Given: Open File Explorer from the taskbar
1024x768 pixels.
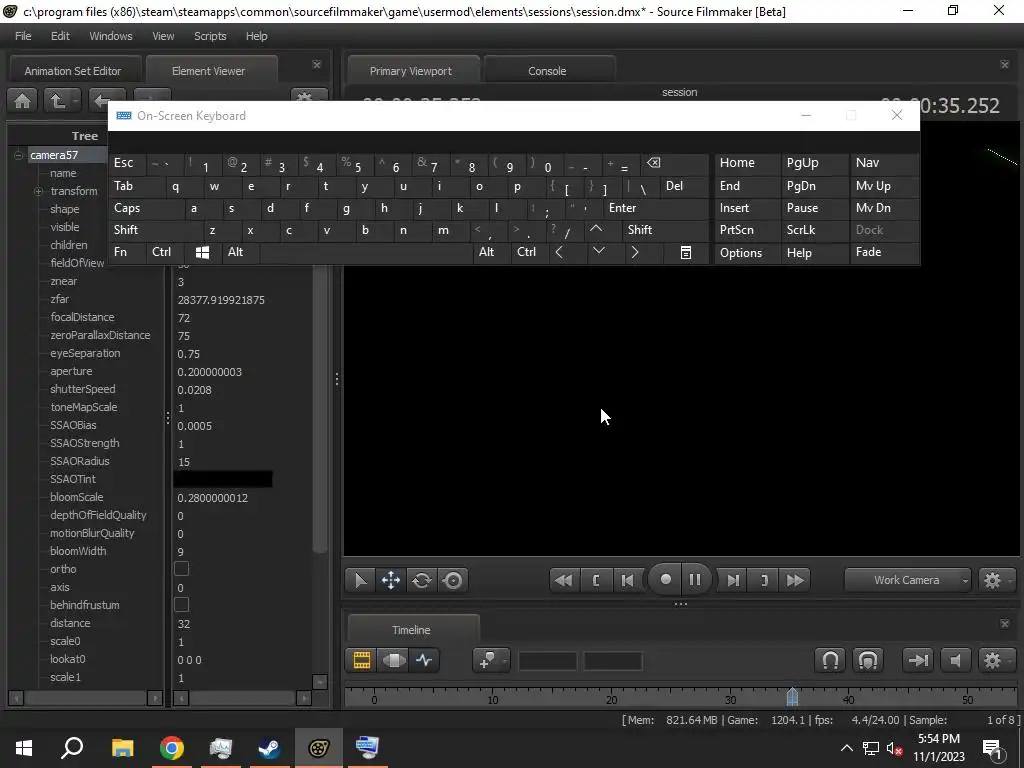Looking at the screenshot, I should click(x=123, y=748).
